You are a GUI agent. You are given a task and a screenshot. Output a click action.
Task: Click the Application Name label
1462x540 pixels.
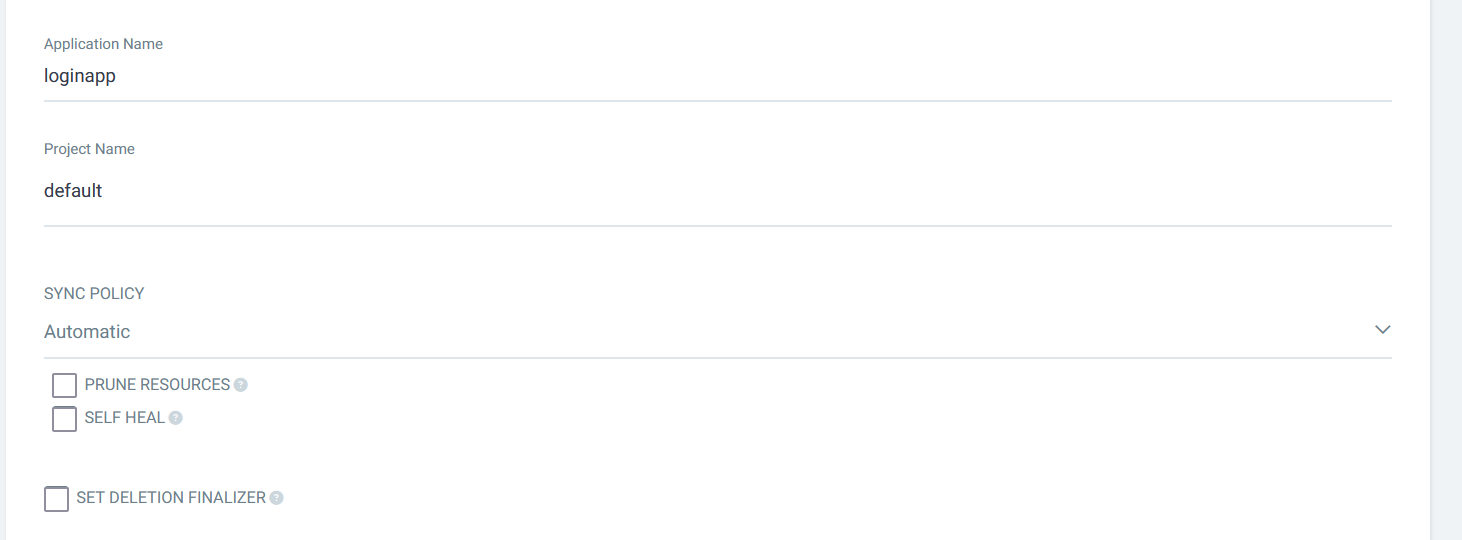[103, 44]
